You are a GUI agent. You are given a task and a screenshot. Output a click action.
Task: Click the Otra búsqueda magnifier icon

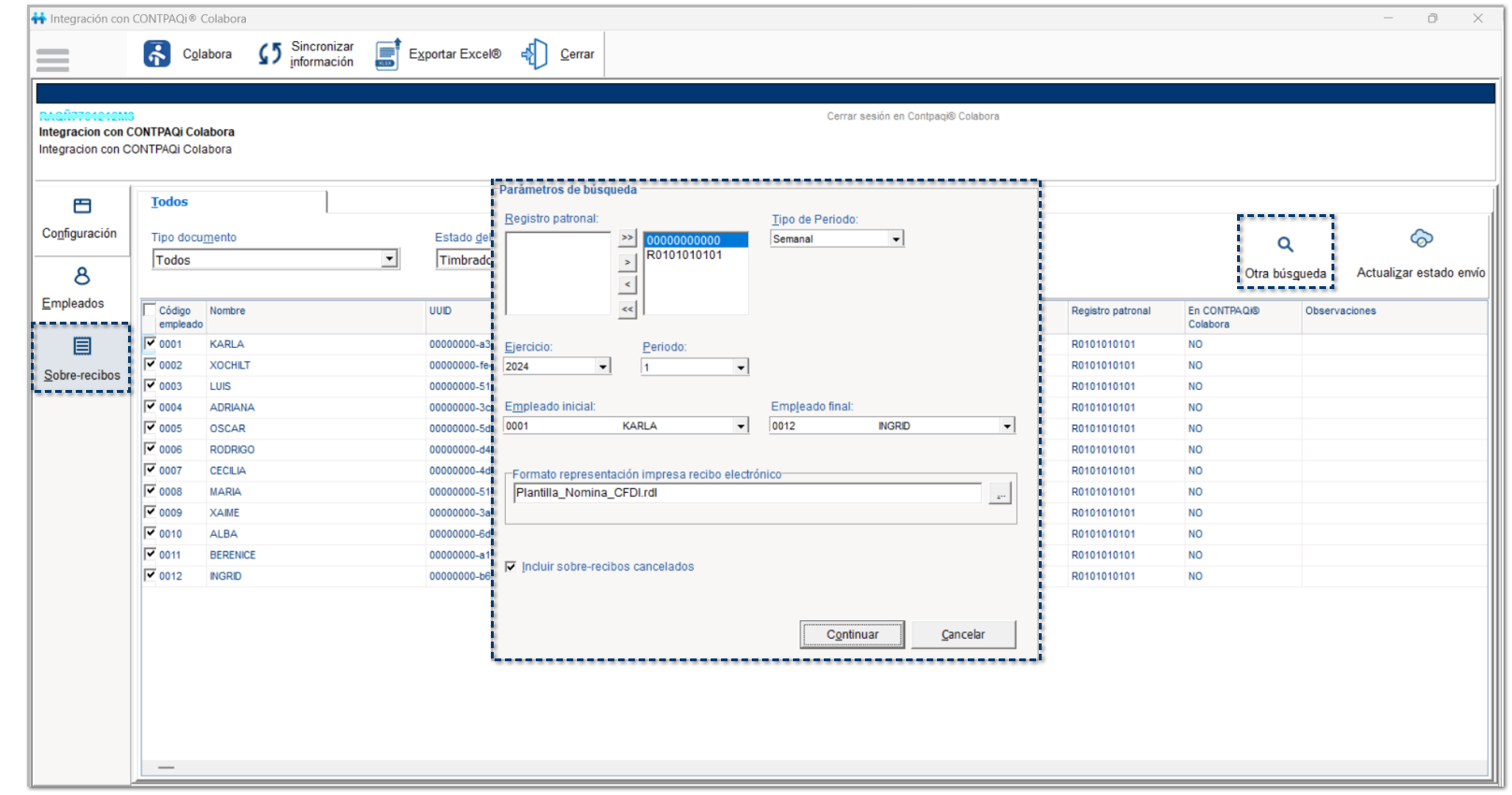(1286, 245)
